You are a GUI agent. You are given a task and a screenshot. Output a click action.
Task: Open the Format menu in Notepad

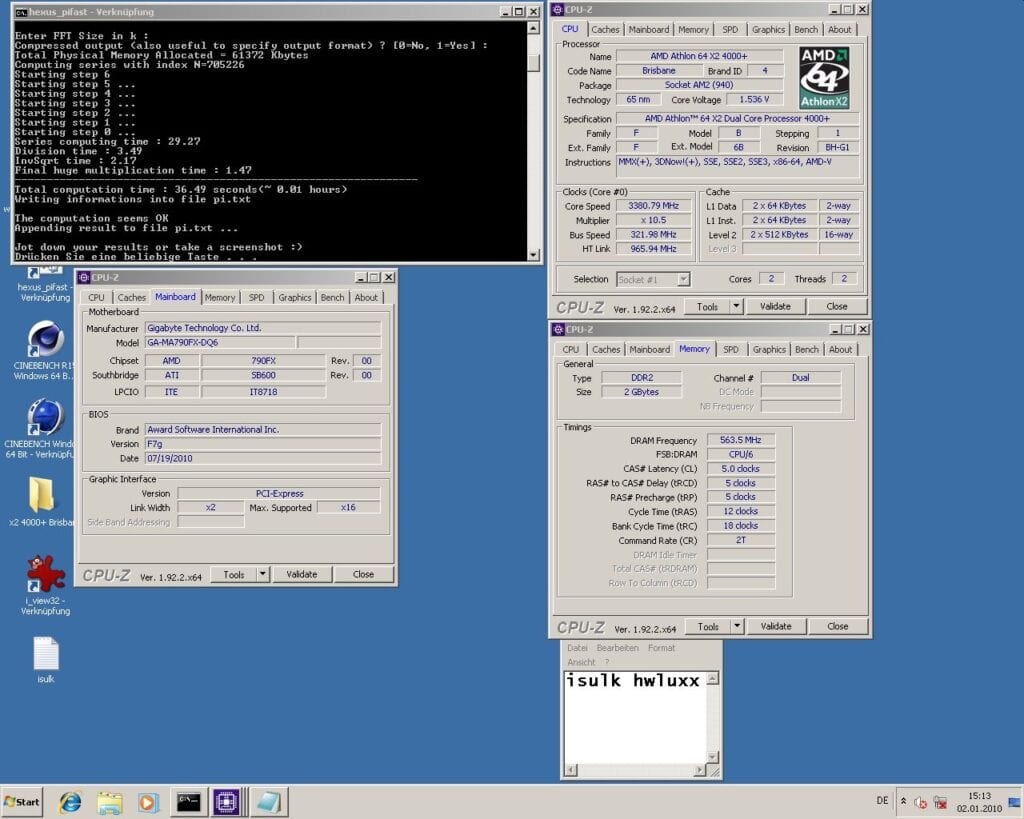tap(662, 648)
